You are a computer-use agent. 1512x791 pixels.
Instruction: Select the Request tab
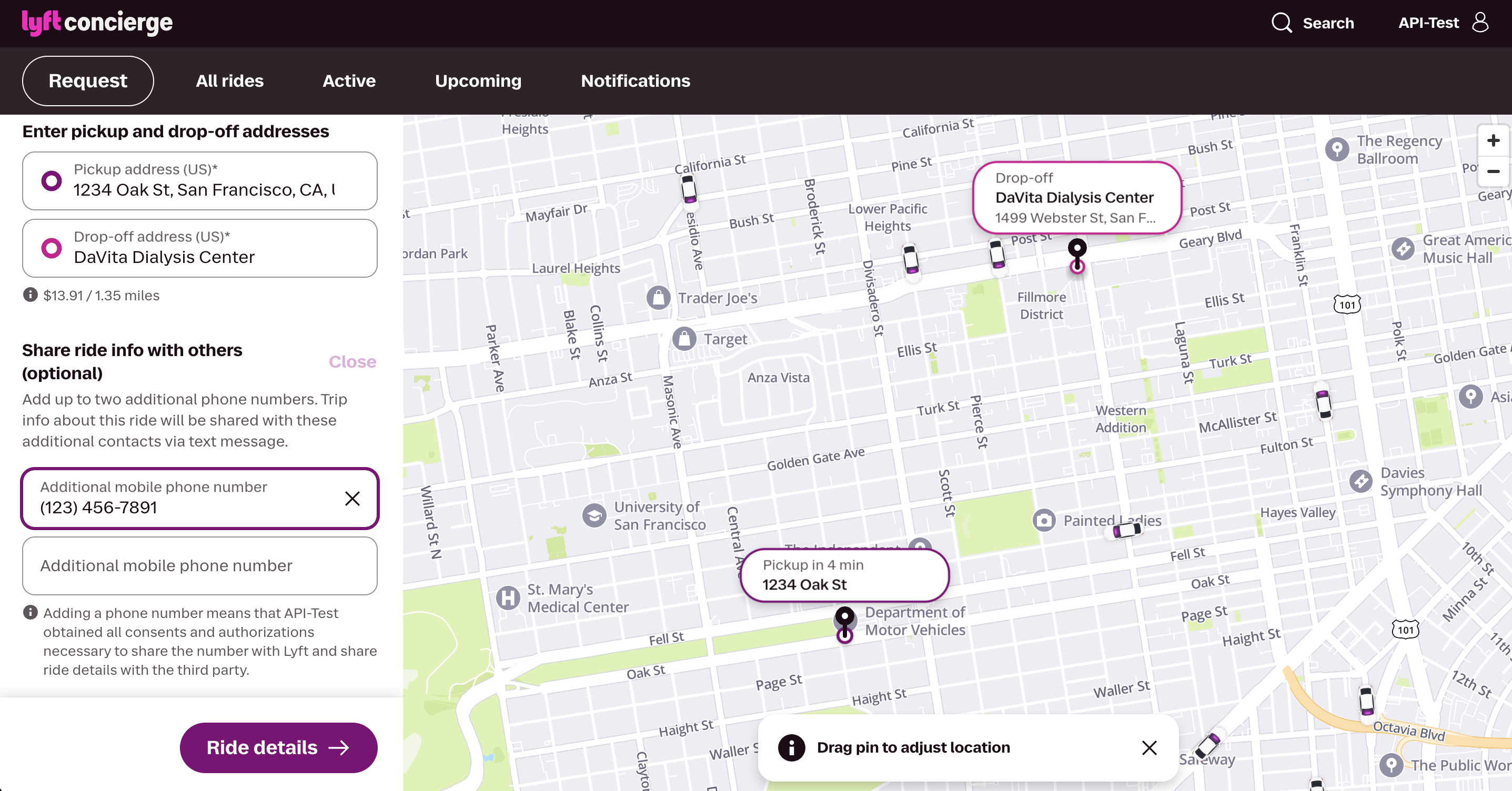pos(88,81)
